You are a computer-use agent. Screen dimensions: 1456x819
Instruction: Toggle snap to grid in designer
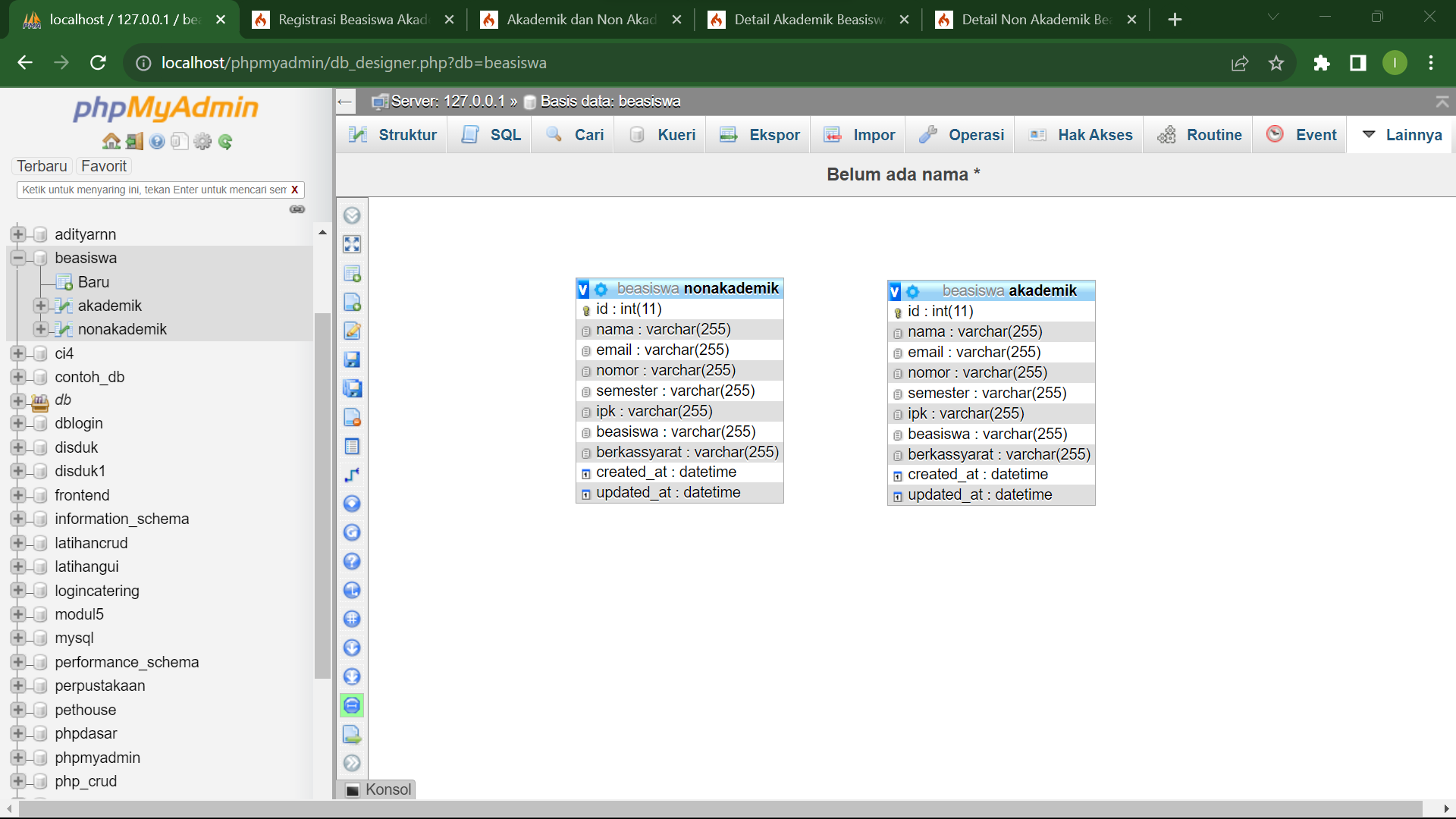(x=352, y=619)
